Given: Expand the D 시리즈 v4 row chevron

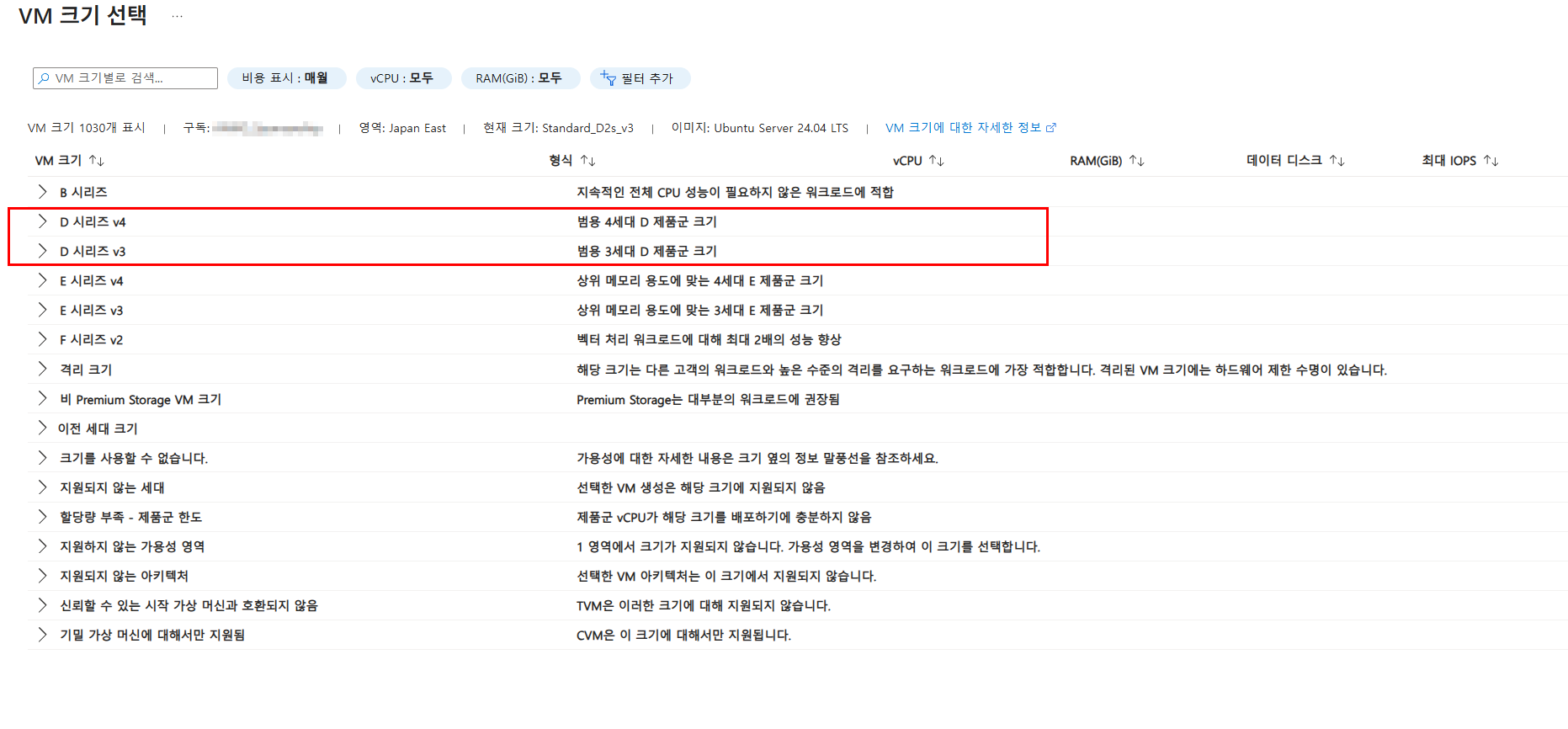Looking at the screenshot, I should coord(42,221).
